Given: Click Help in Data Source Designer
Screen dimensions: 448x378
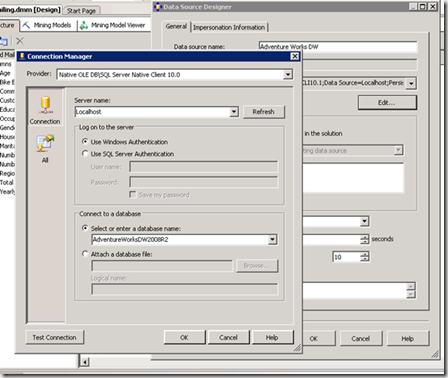Looking at the screenshot, I should 408,338.
